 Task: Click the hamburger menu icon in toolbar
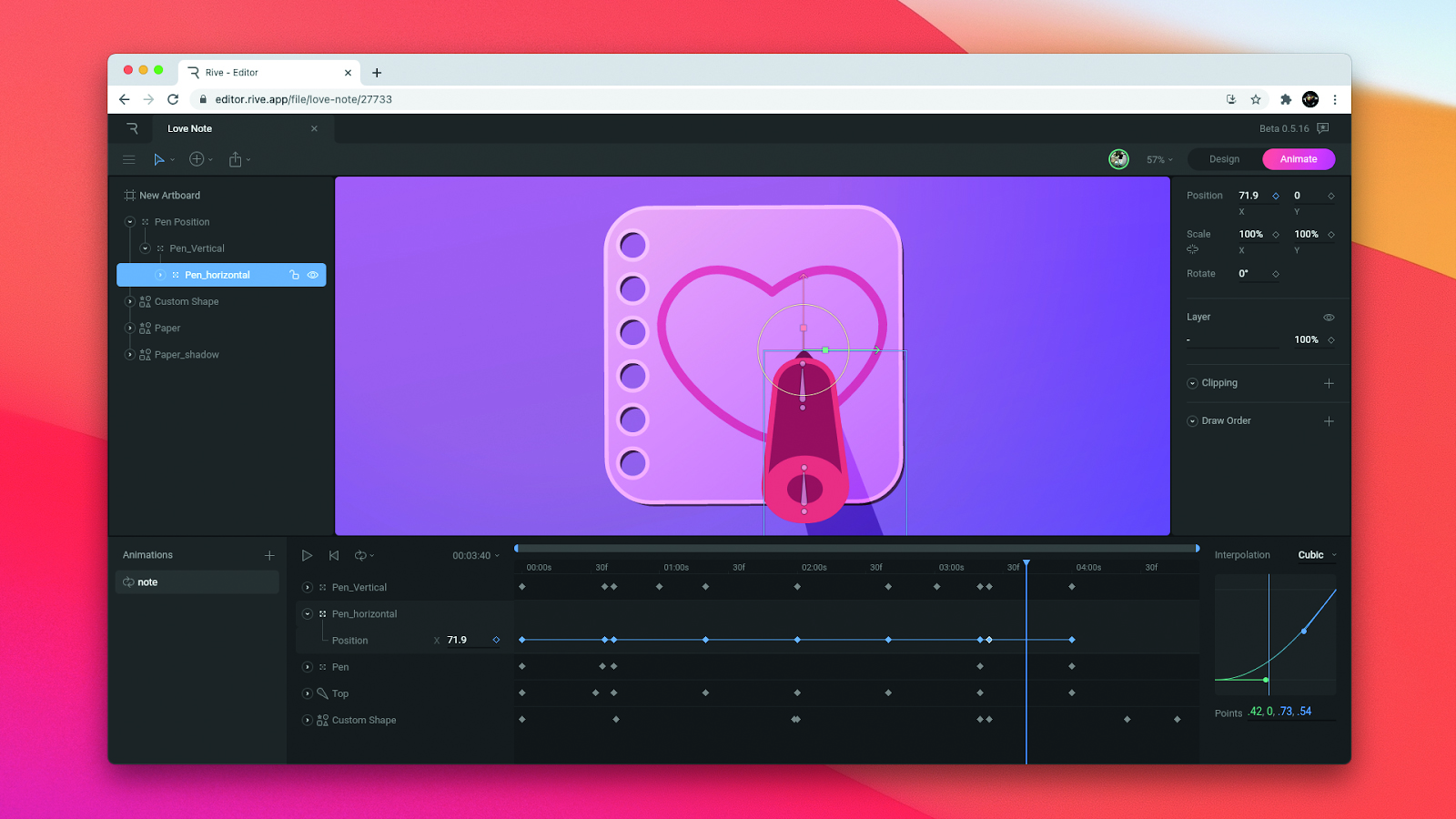[128, 159]
